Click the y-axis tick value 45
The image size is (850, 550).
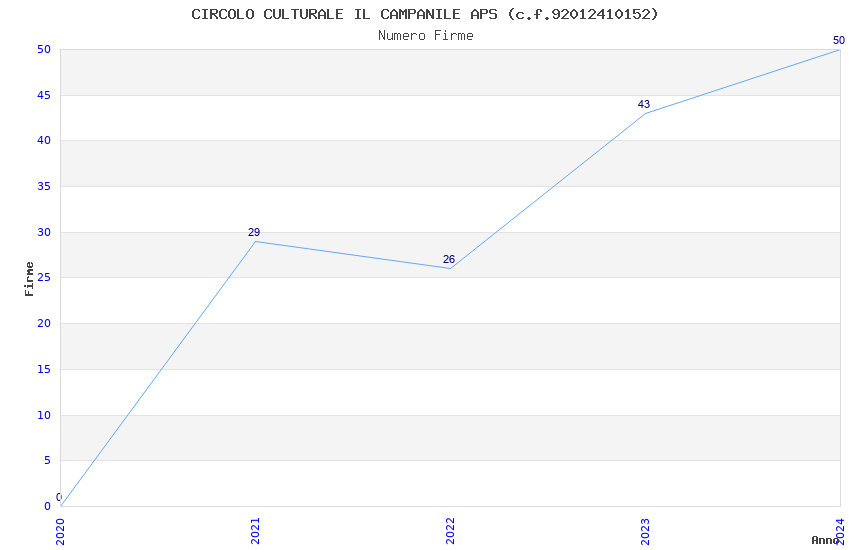[44, 95]
